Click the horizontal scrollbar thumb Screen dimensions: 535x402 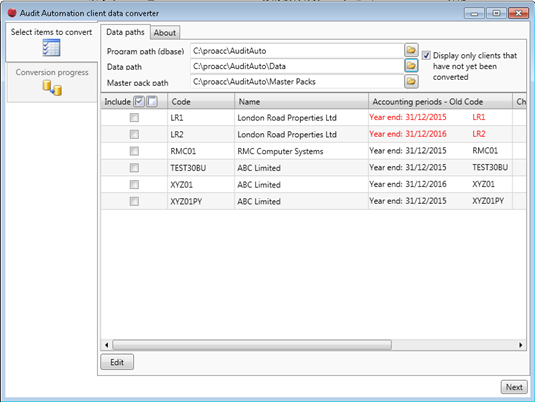coord(252,345)
